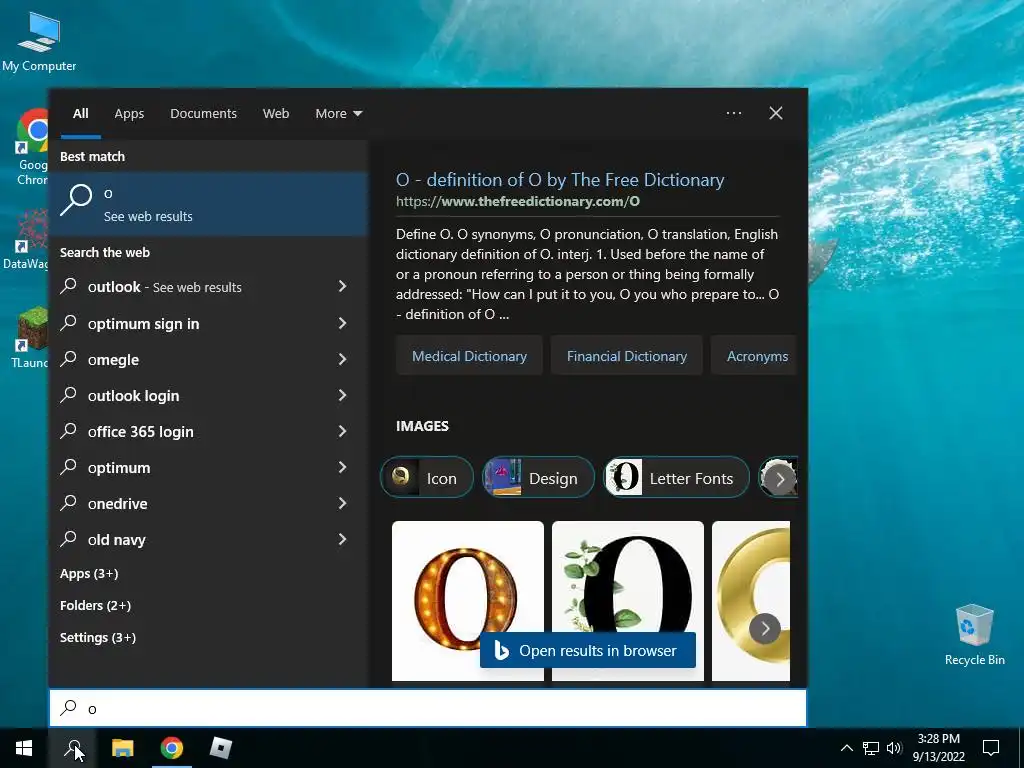
Task: Click Open results in browser
Action: (x=588, y=650)
